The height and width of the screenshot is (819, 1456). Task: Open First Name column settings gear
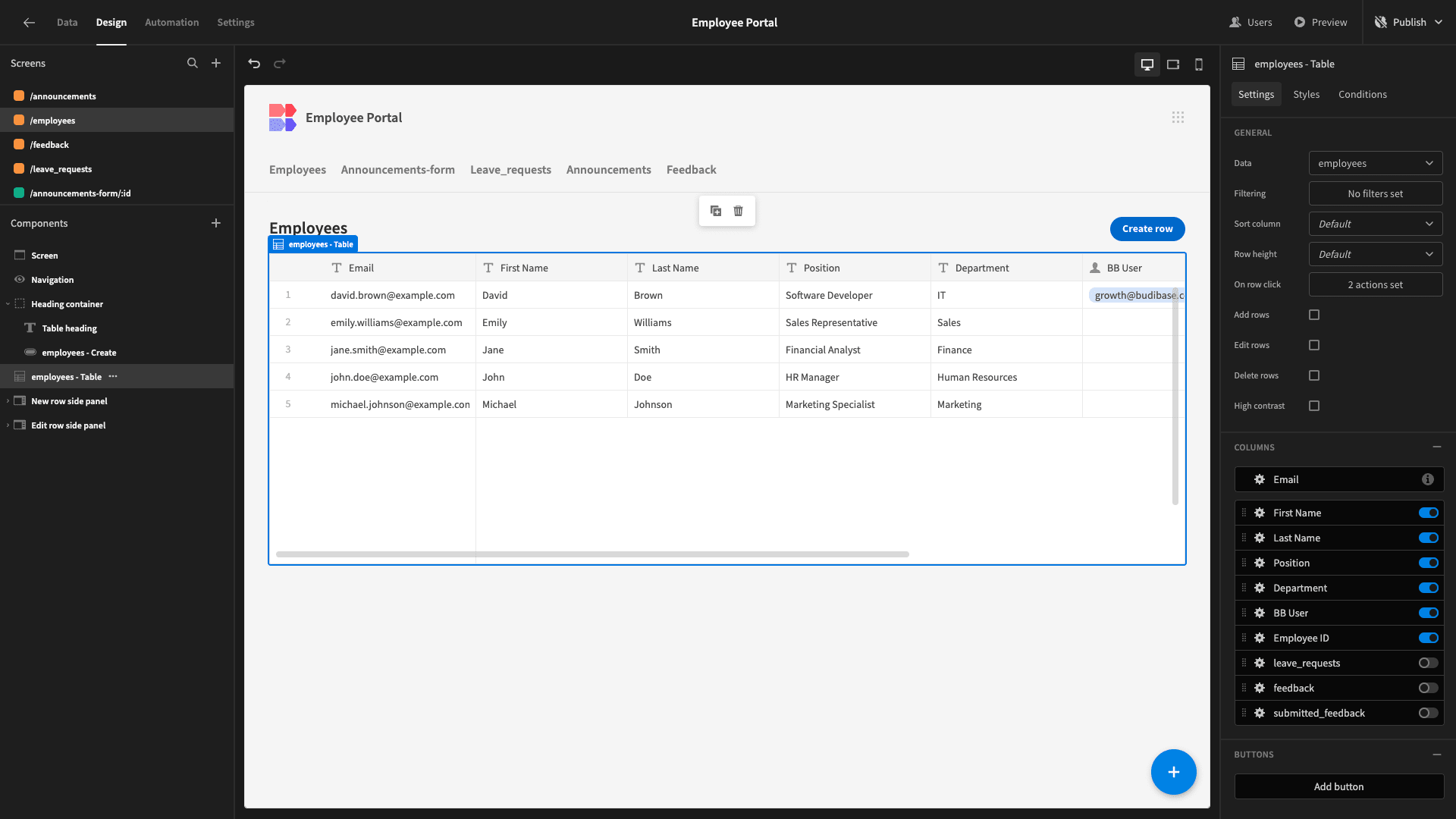pos(1260,513)
